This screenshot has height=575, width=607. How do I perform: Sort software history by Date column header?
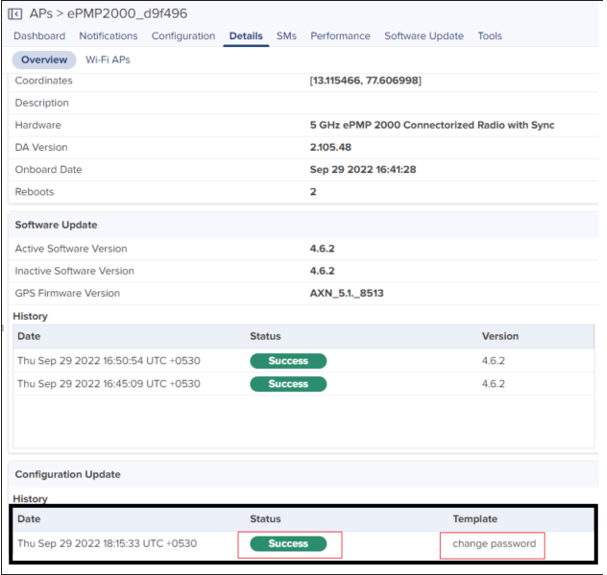point(29,337)
